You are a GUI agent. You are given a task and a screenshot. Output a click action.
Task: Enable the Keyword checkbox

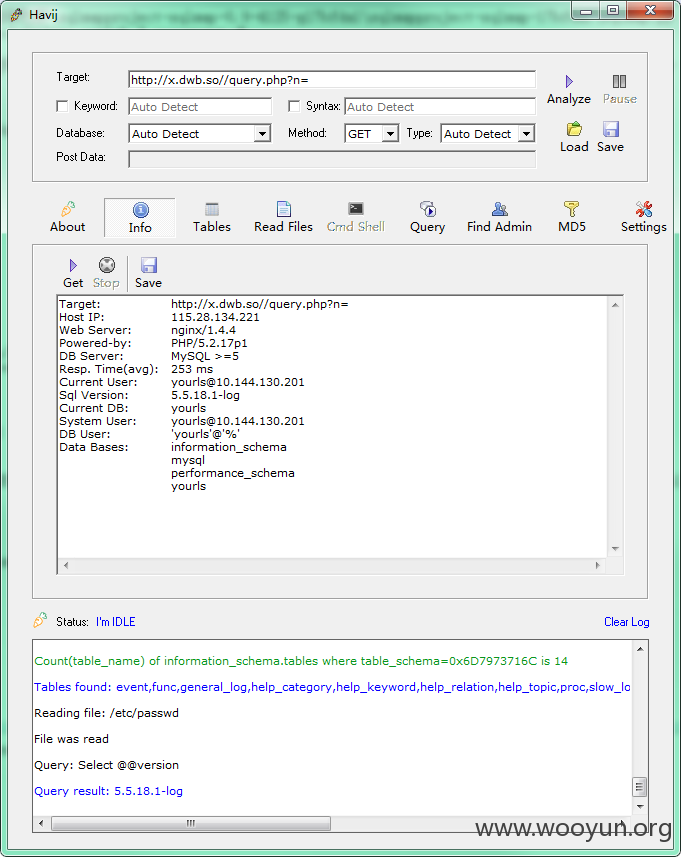62,106
